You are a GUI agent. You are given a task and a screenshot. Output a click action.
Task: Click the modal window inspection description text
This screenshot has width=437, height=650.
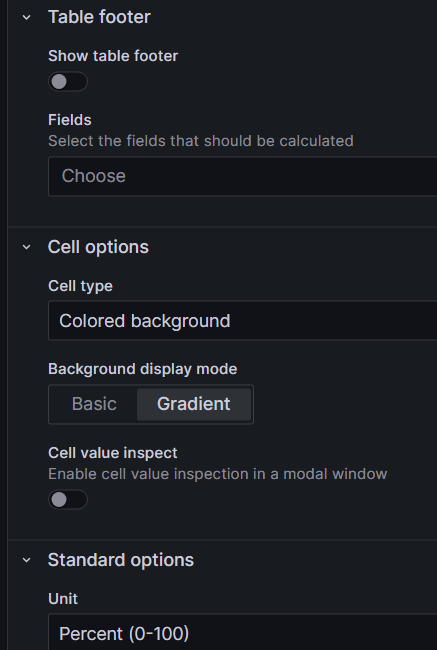218,474
